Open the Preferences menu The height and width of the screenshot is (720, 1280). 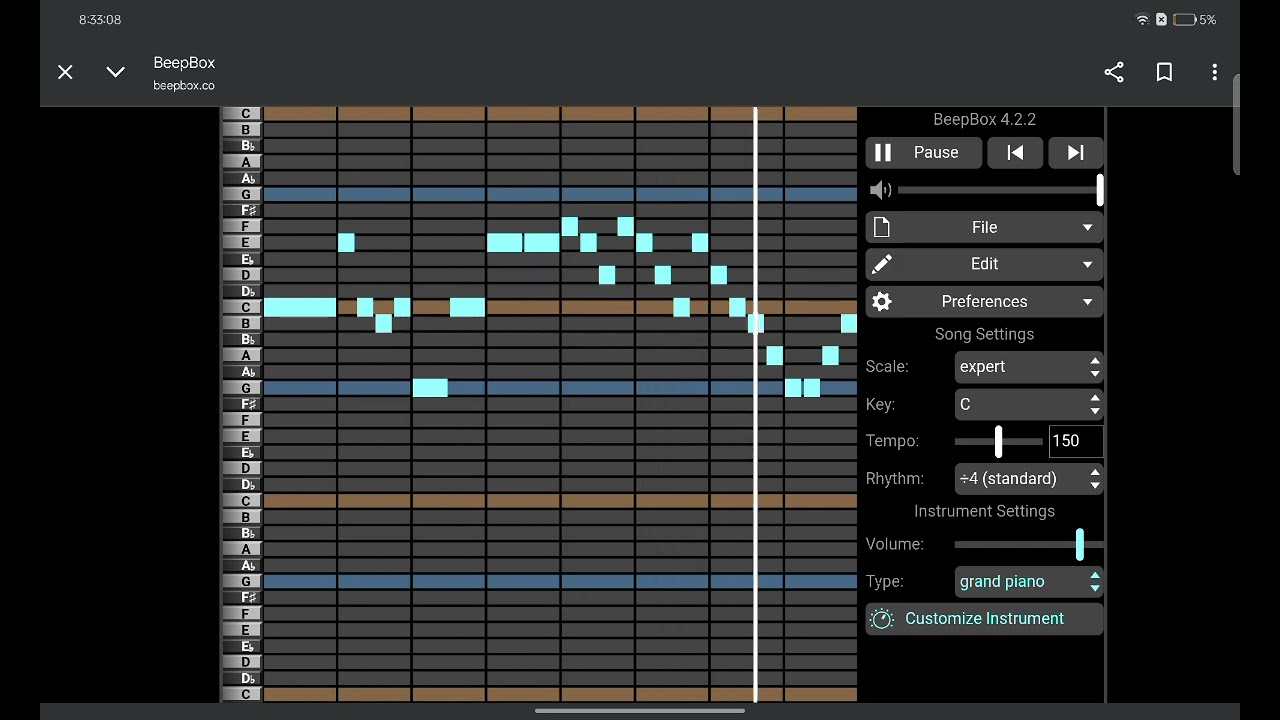(984, 301)
